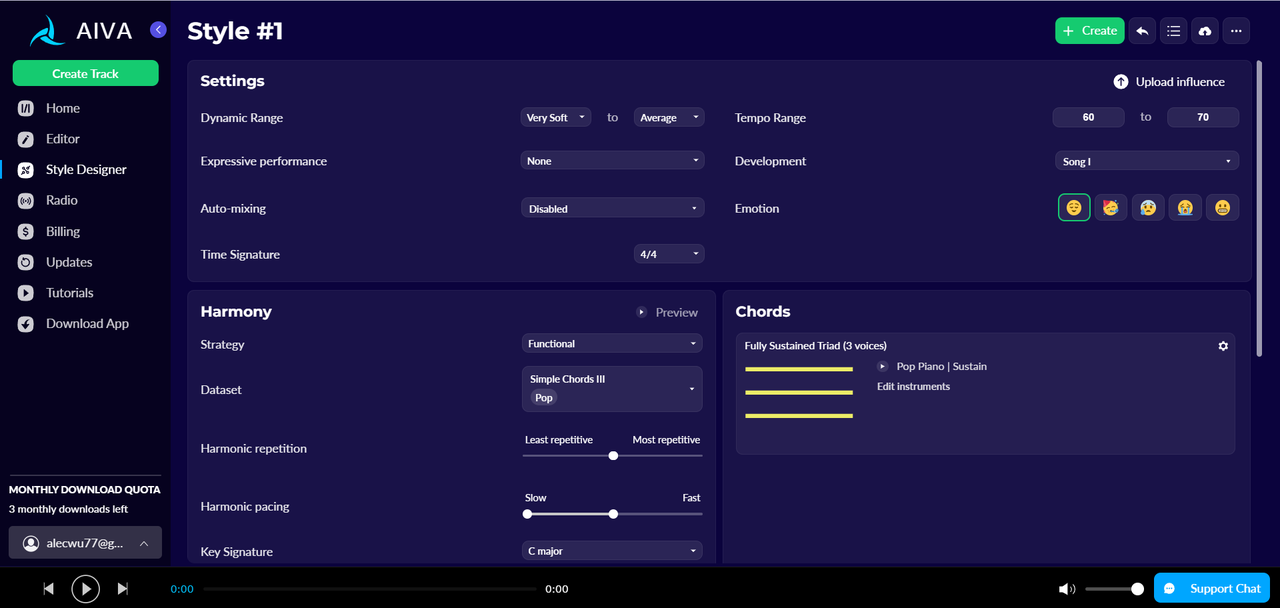Click the green Create Track button
This screenshot has height=608, width=1280.
pos(85,74)
